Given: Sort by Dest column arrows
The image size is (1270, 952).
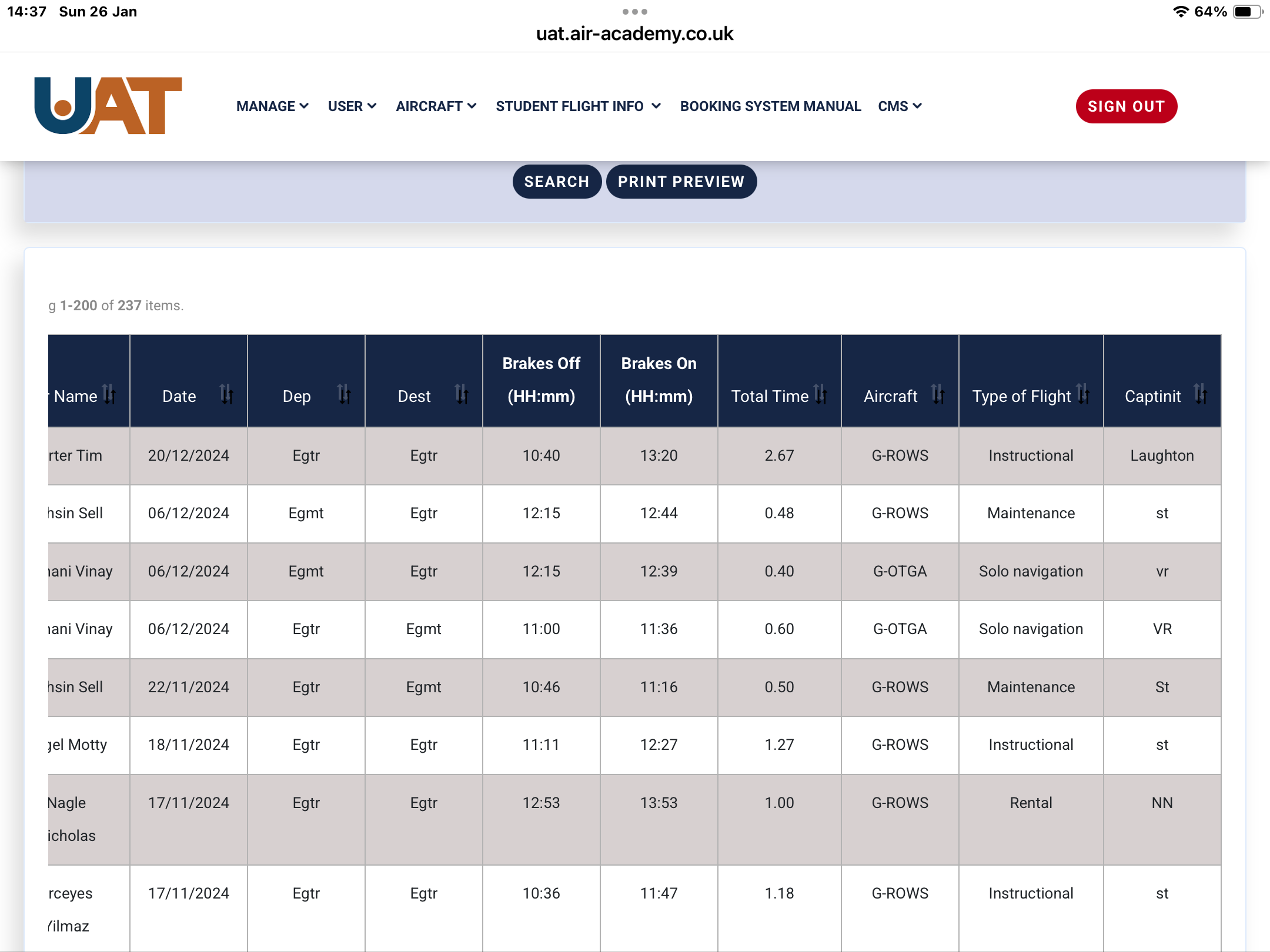Looking at the screenshot, I should point(462,394).
